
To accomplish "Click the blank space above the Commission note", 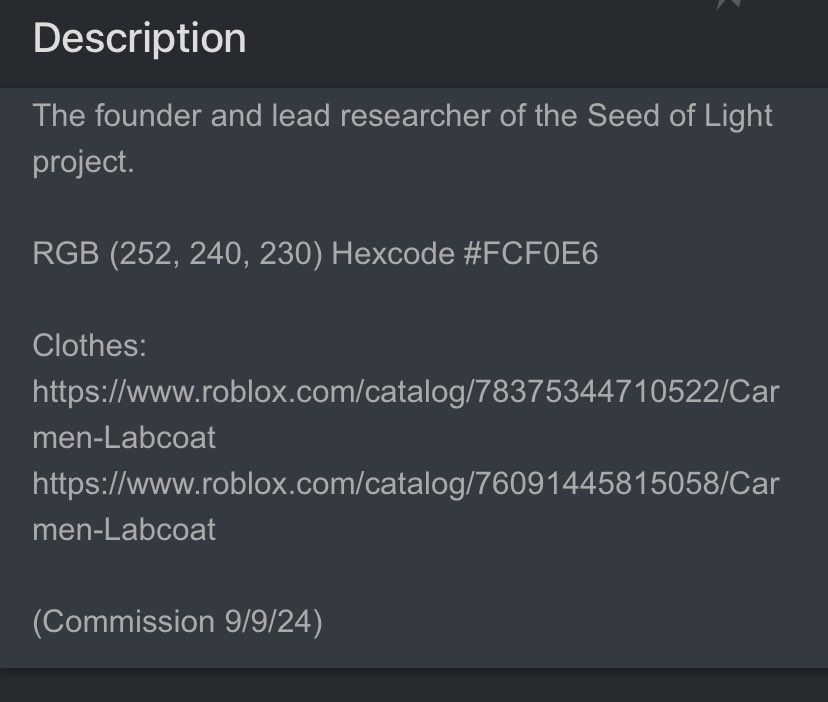I will pyautogui.click(x=414, y=576).
